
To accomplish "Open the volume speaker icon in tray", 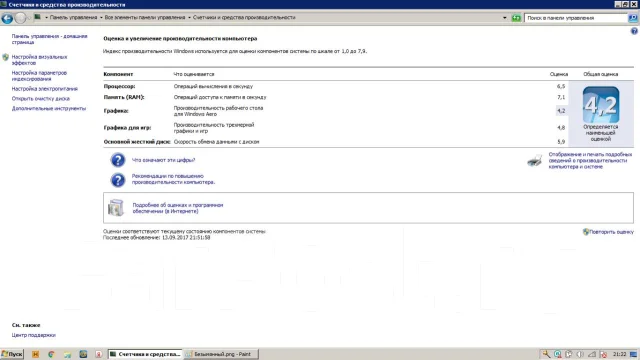I will (x=580, y=354).
